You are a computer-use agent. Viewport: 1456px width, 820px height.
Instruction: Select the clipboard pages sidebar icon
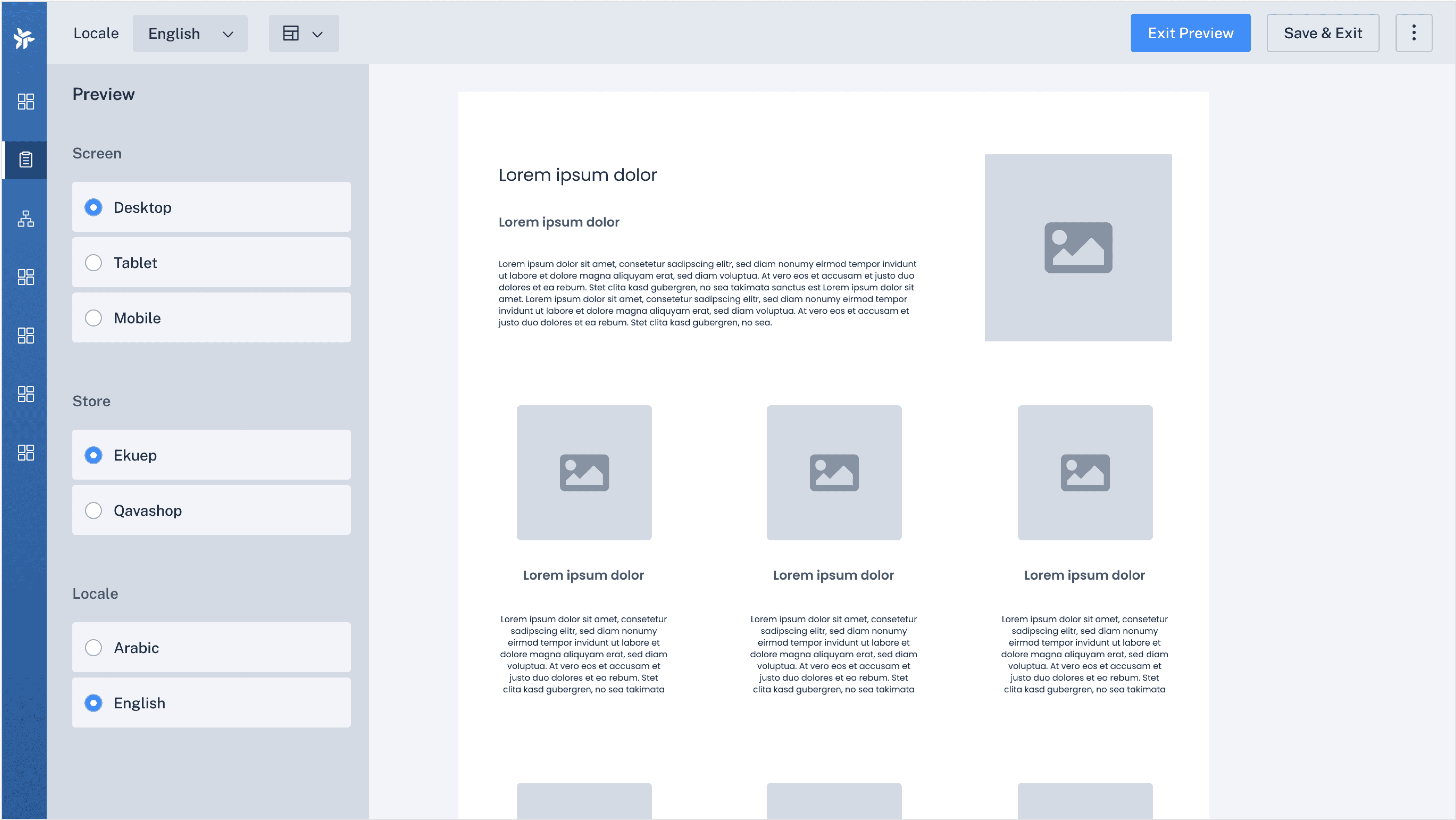coord(26,160)
